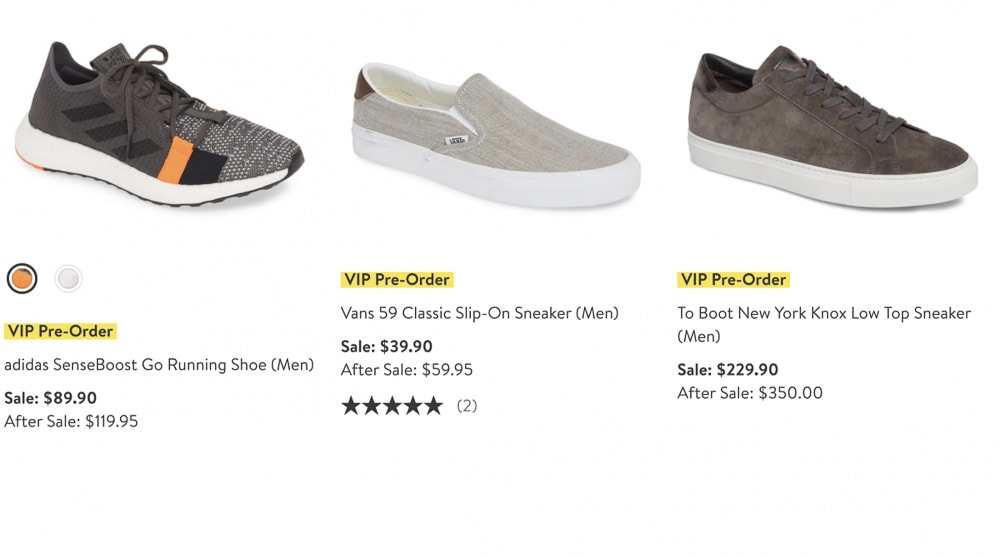Click Vans 59 Classic Slip-On Sneaker title

pos(480,313)
